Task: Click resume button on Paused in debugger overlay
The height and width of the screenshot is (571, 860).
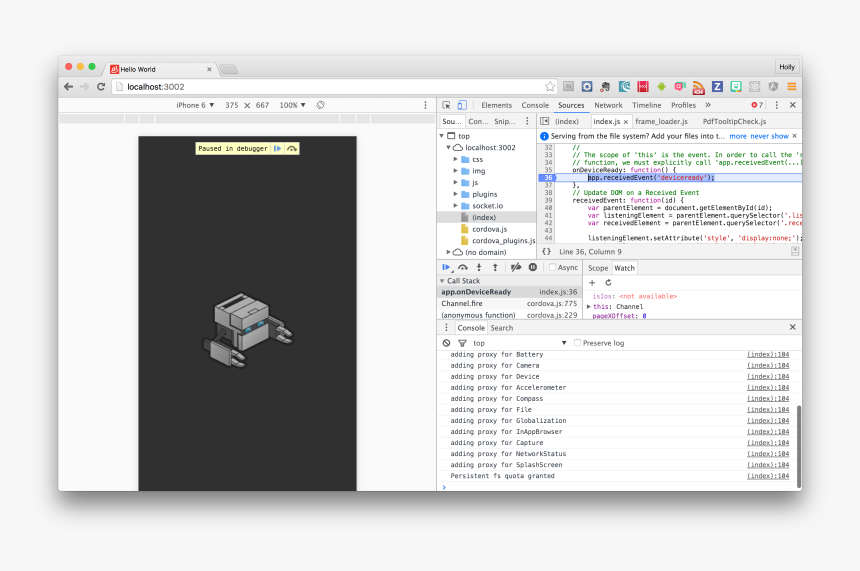Action: (x=278, y=149)
